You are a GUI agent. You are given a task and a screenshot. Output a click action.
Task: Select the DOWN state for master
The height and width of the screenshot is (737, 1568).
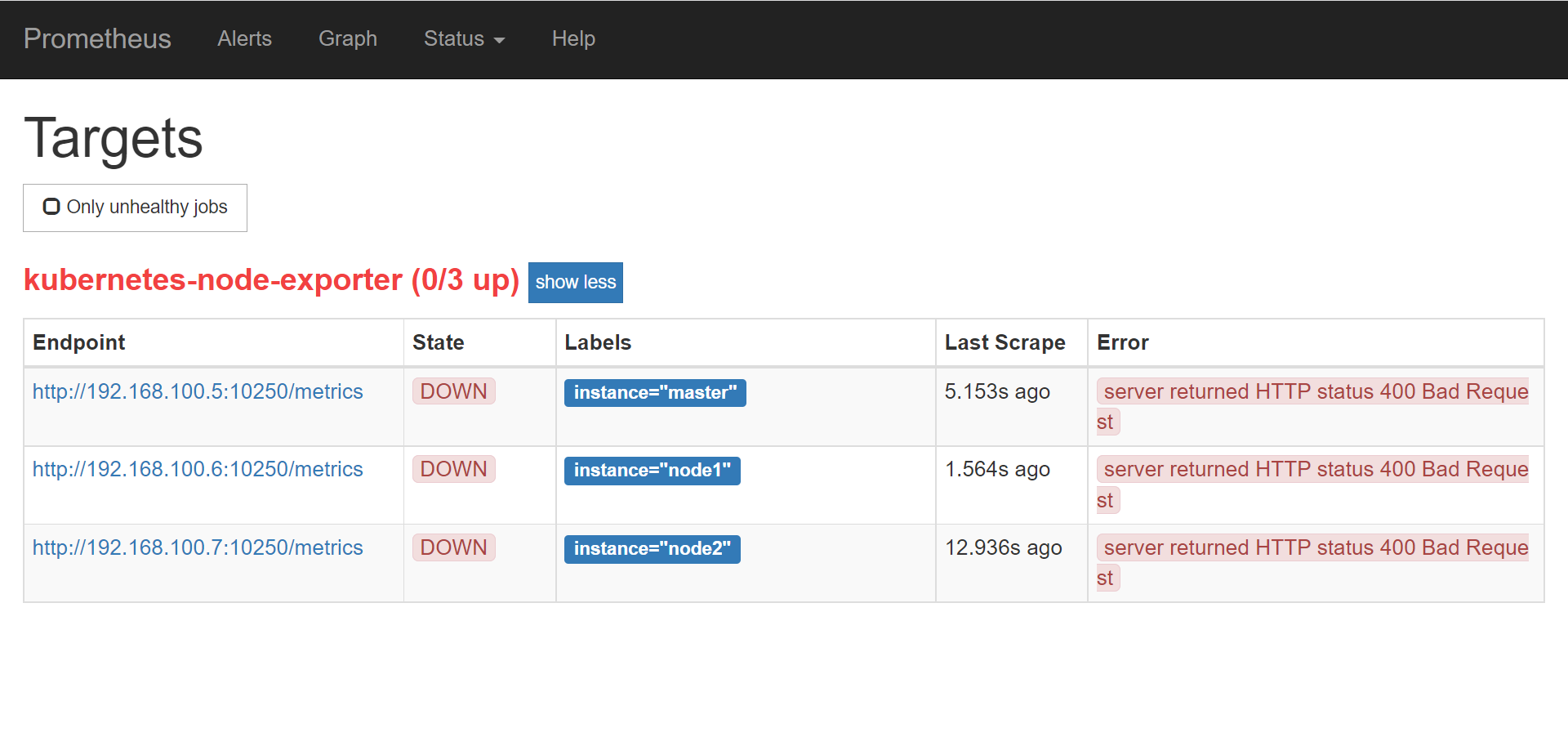[x=454, y=391]
